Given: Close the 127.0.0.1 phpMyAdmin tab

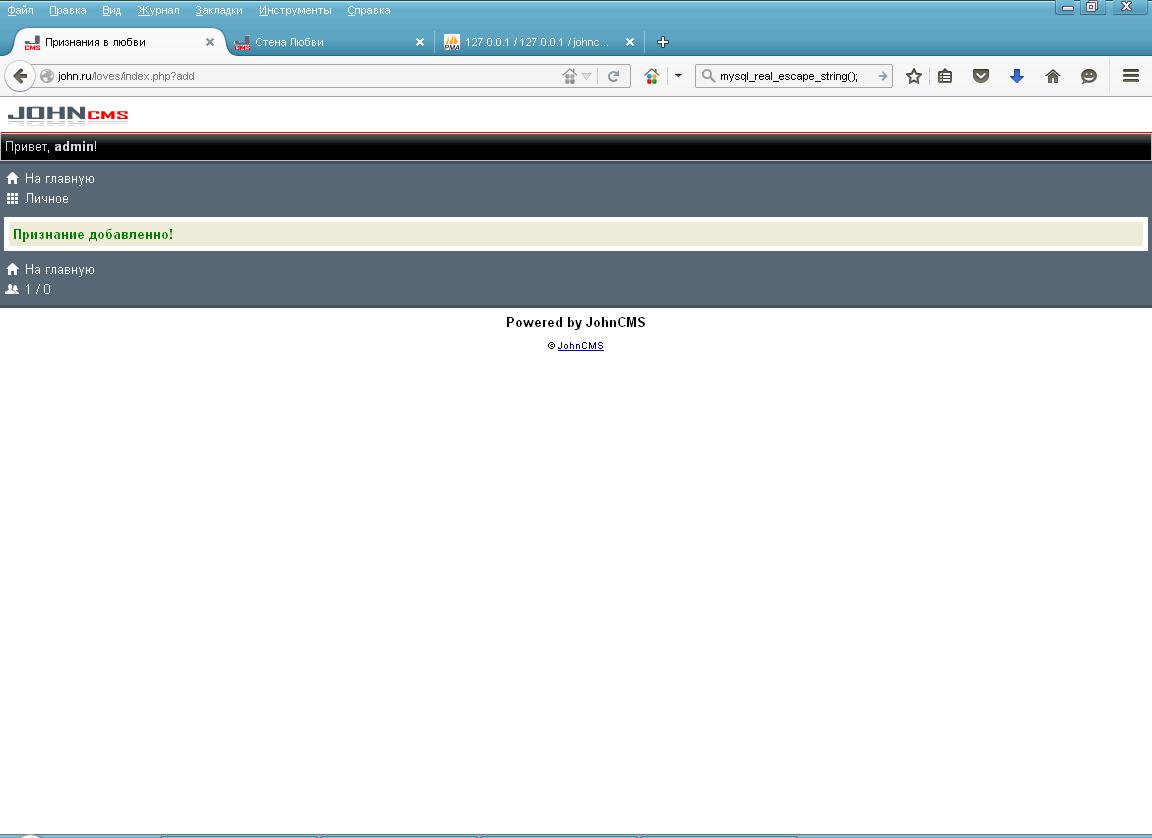Looking at the screenshot, I should coord(630,43).
